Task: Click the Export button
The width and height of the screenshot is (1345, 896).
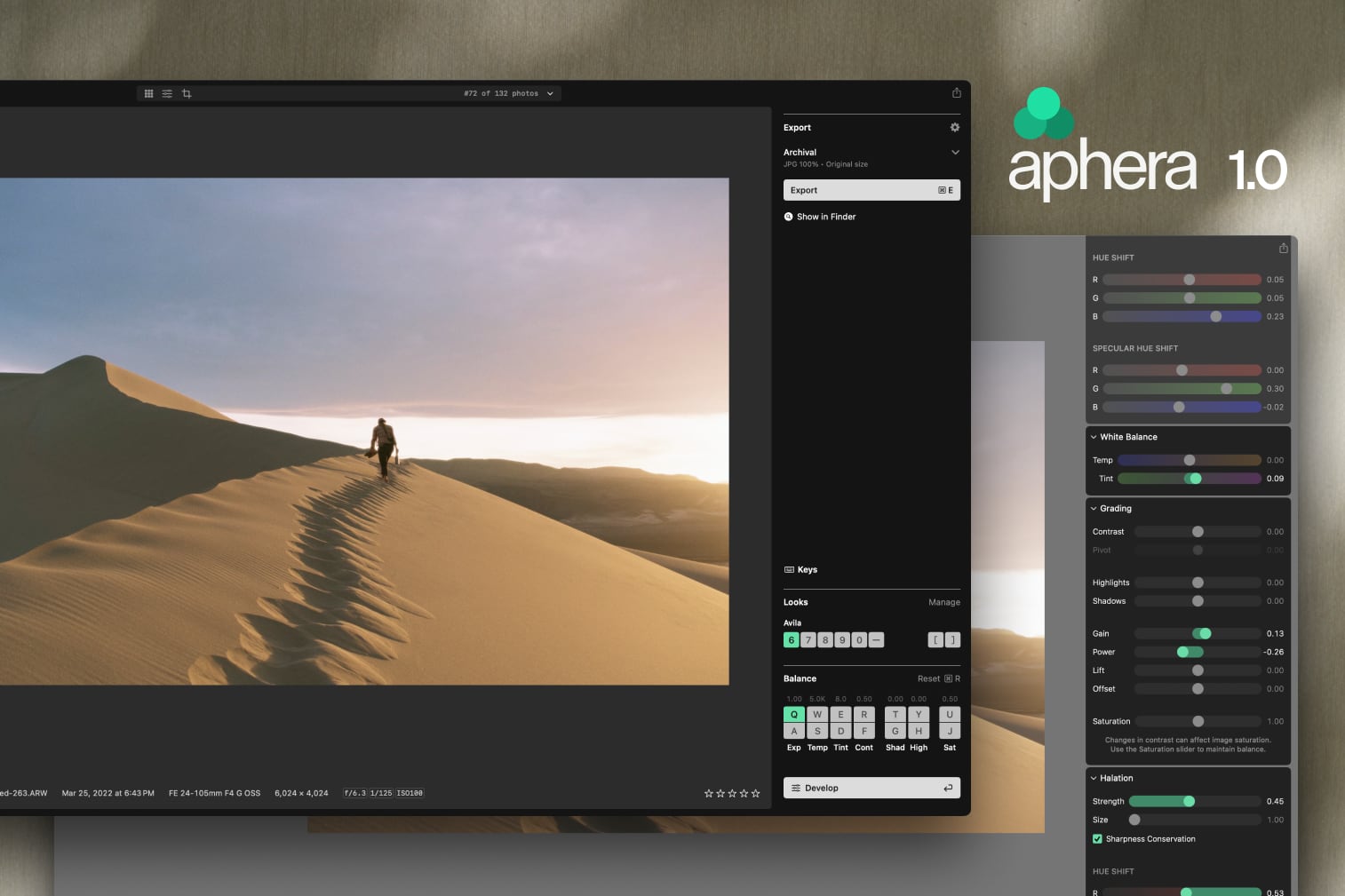Action: tap(871, 190)
